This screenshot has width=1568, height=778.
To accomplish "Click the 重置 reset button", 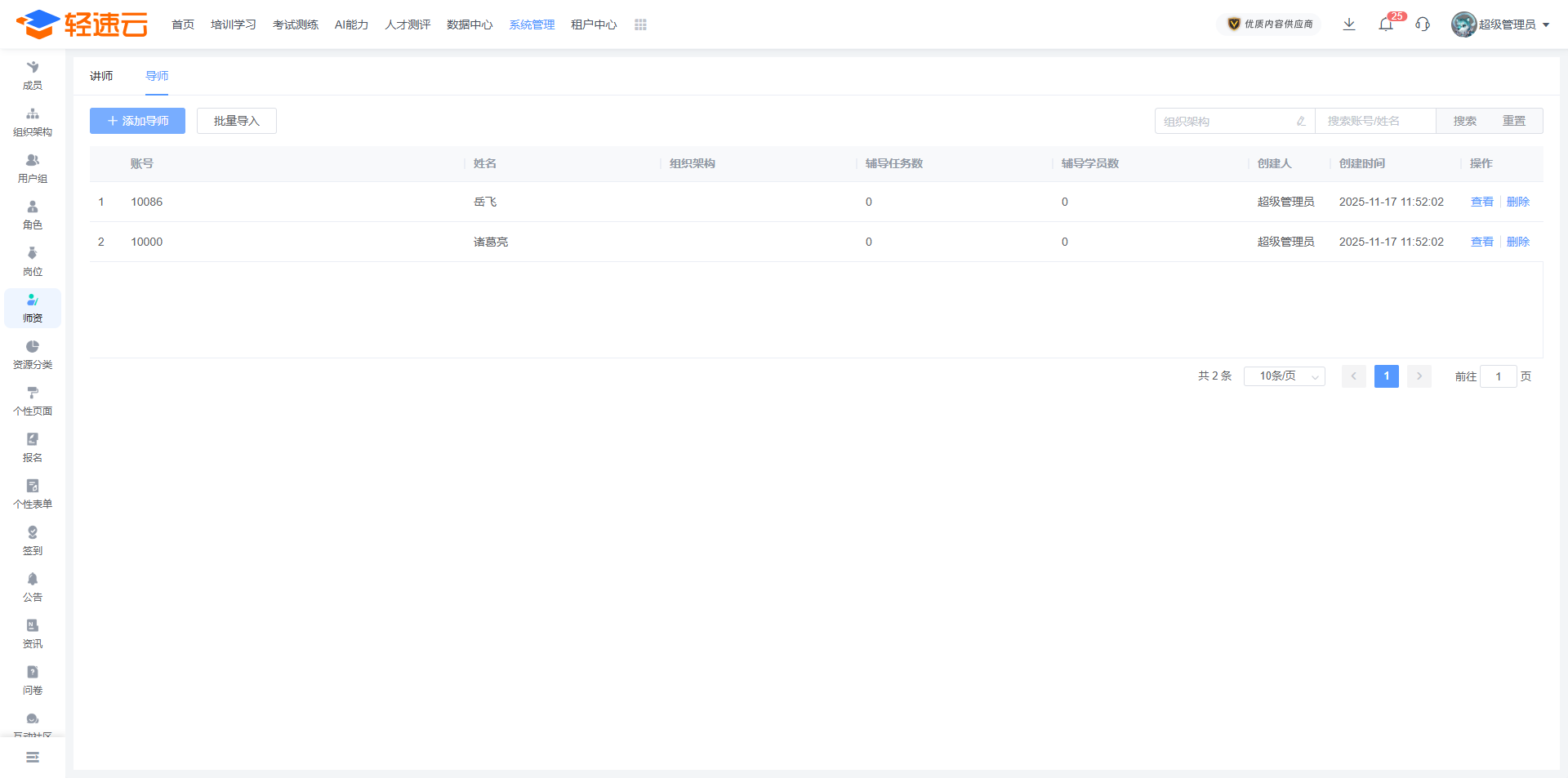I will coord(1514,121).
